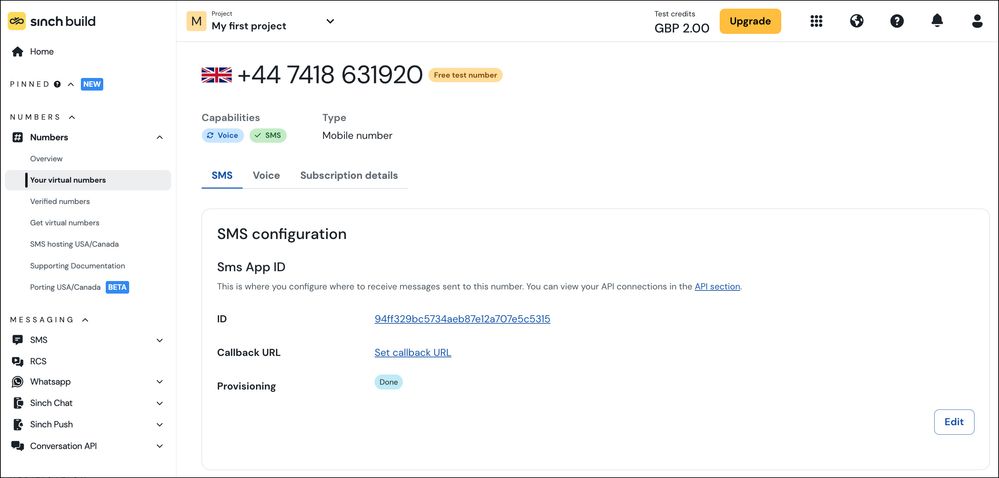The image size is (999, 478).
Task: Expand the Conversation API menu
Action: 160,446
